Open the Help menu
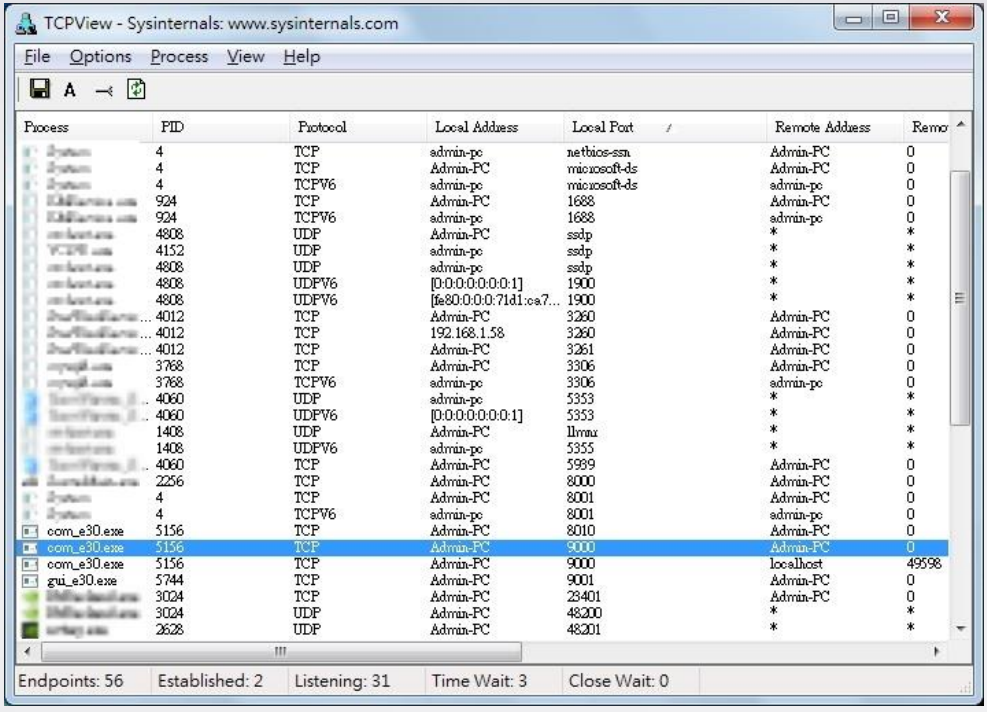 coord(302,57)
